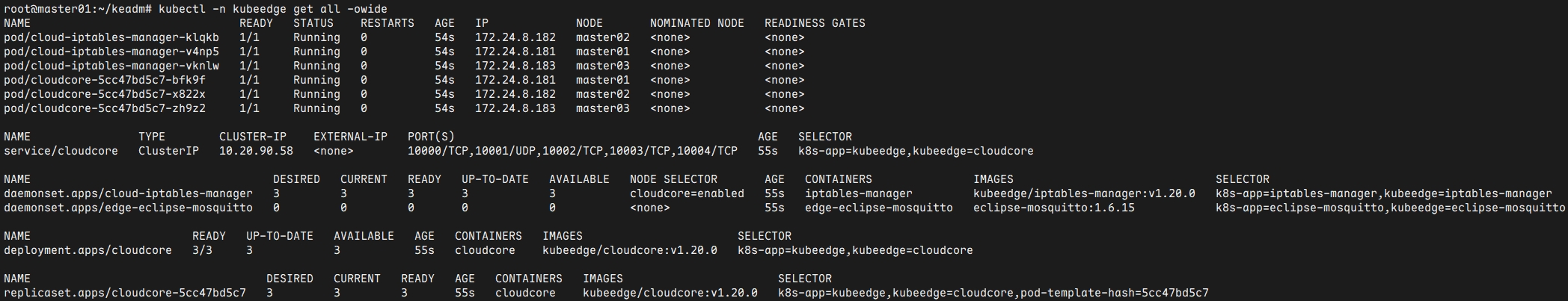Click the service/cloudcore name

coord(61,151)
